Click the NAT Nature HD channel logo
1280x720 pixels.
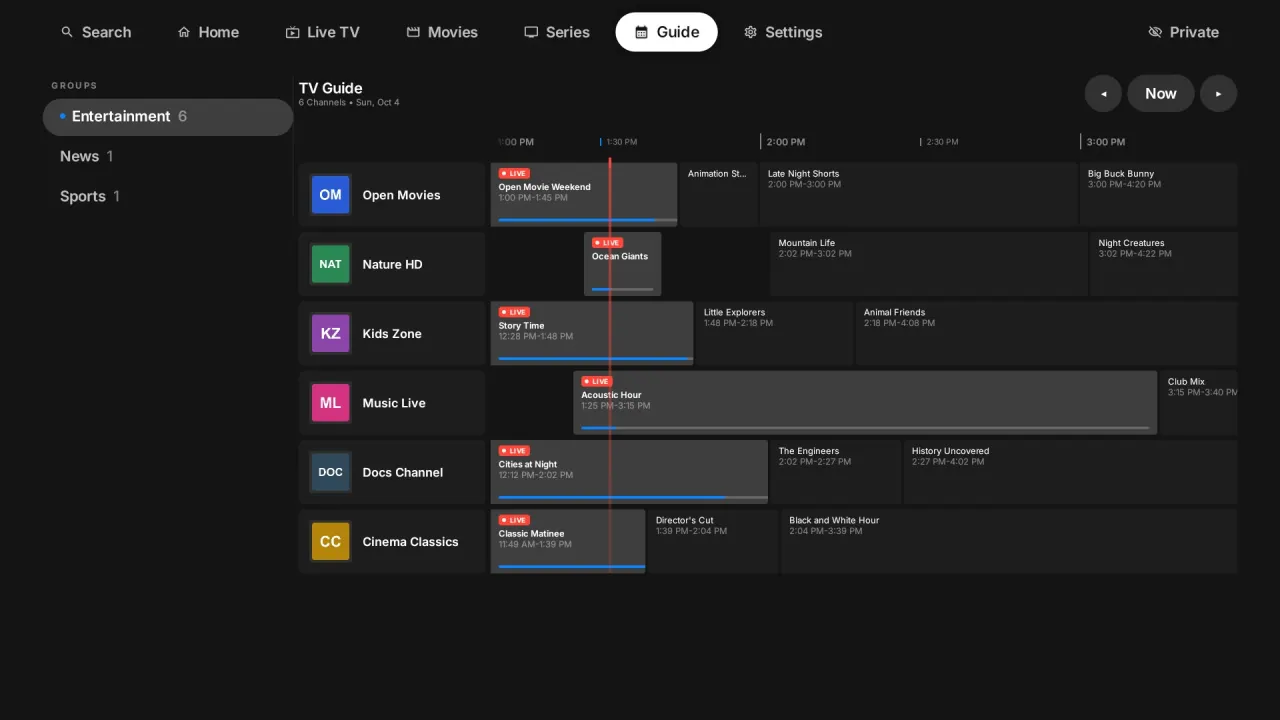tap(330, 264)
